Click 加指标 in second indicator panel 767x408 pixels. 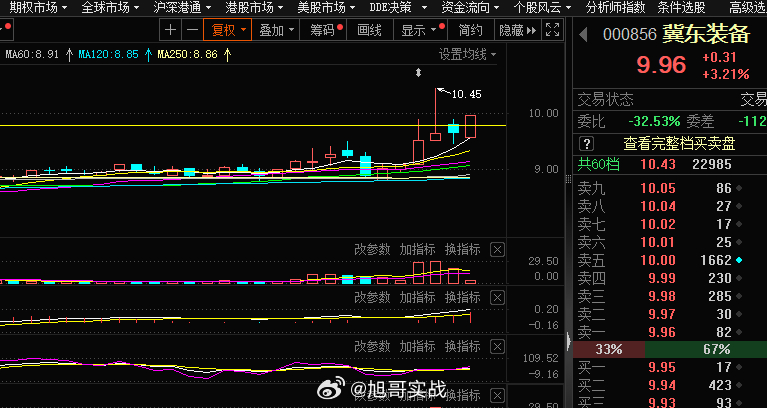[x=417, y=297]
